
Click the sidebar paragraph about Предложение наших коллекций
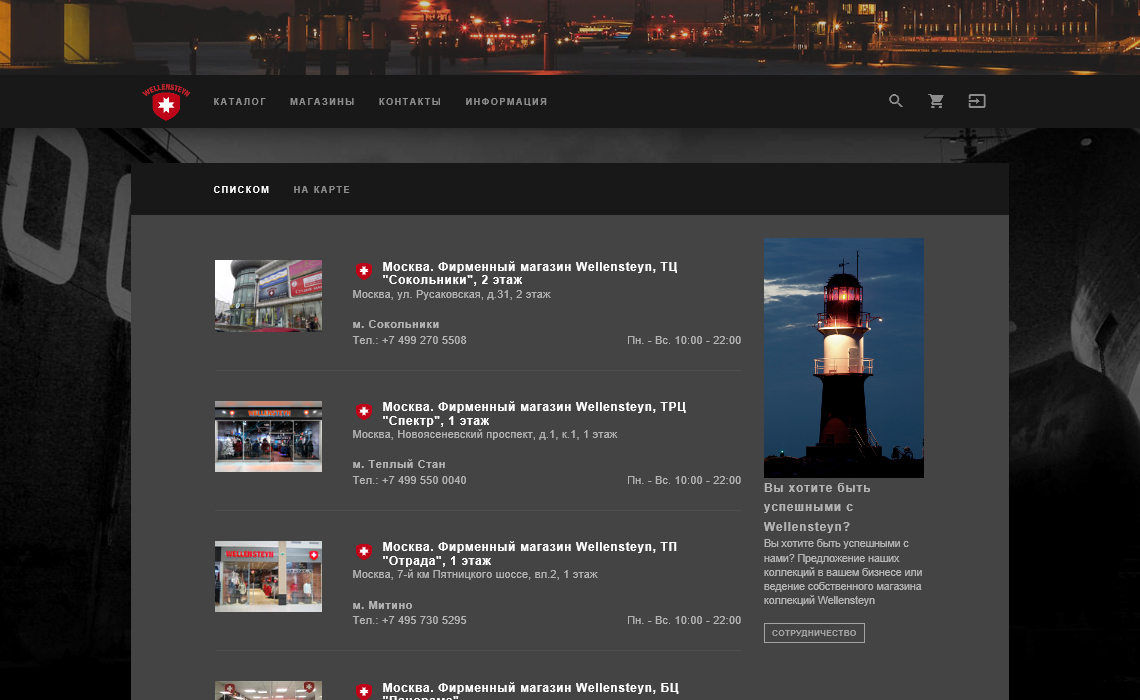(843, 572)
